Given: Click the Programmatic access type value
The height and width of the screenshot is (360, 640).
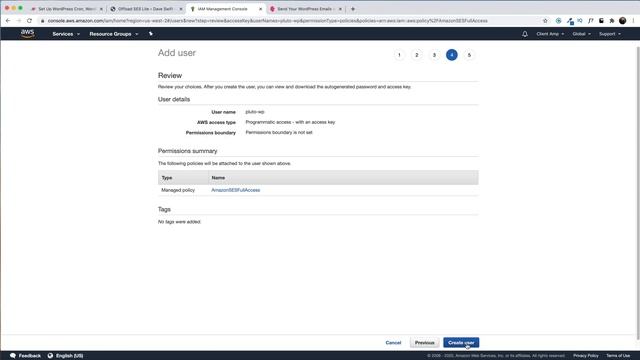Looking at the screenshot, I should tap(290, 122).
